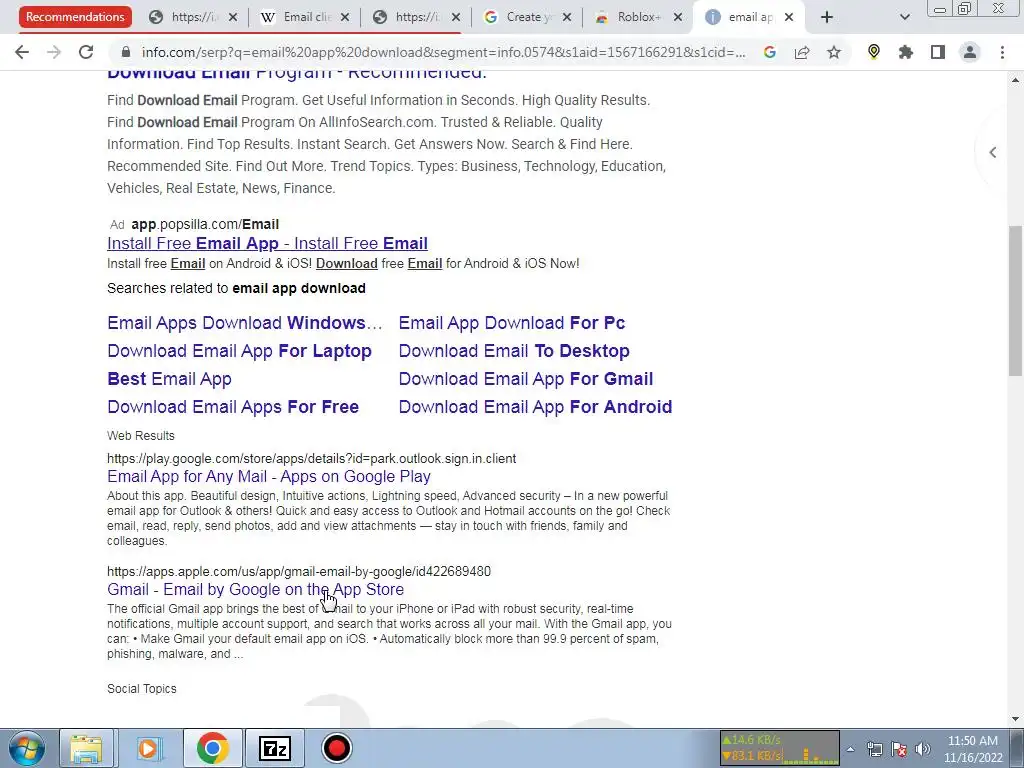Show hidden system tray icons arrow

coord(850,749)
